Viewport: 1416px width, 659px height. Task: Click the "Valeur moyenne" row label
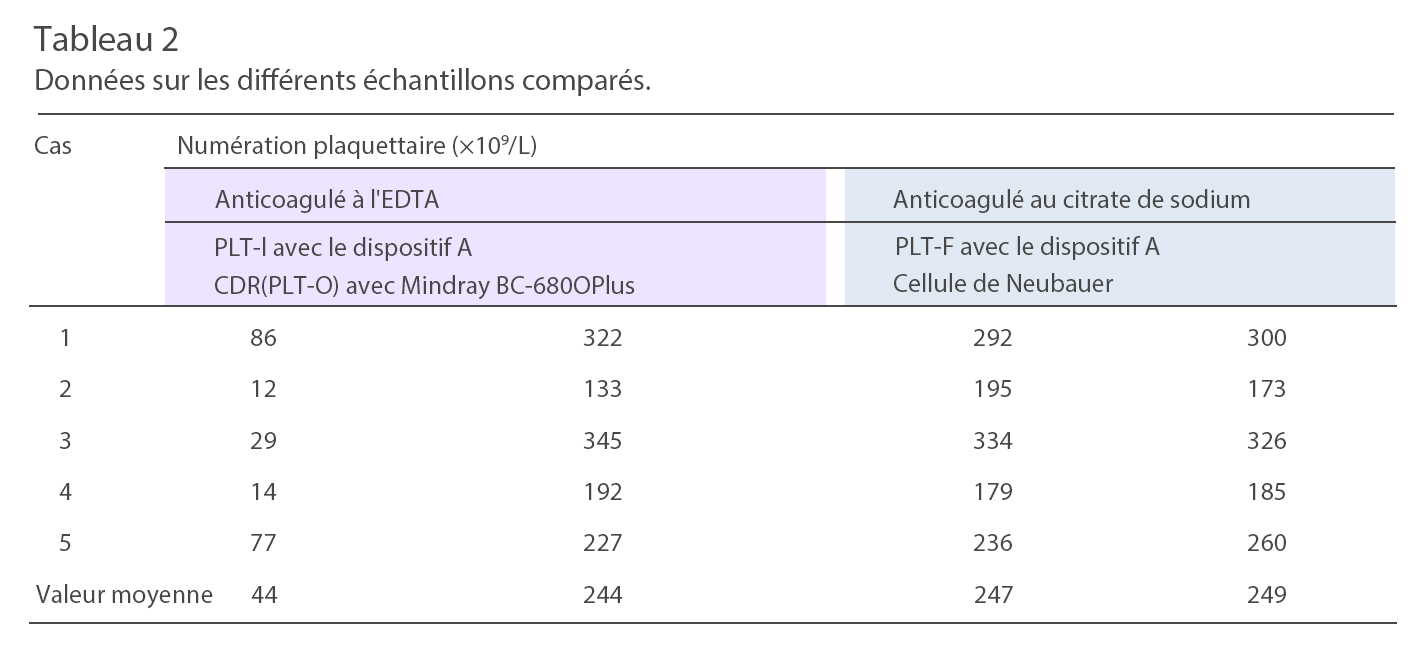124,595
